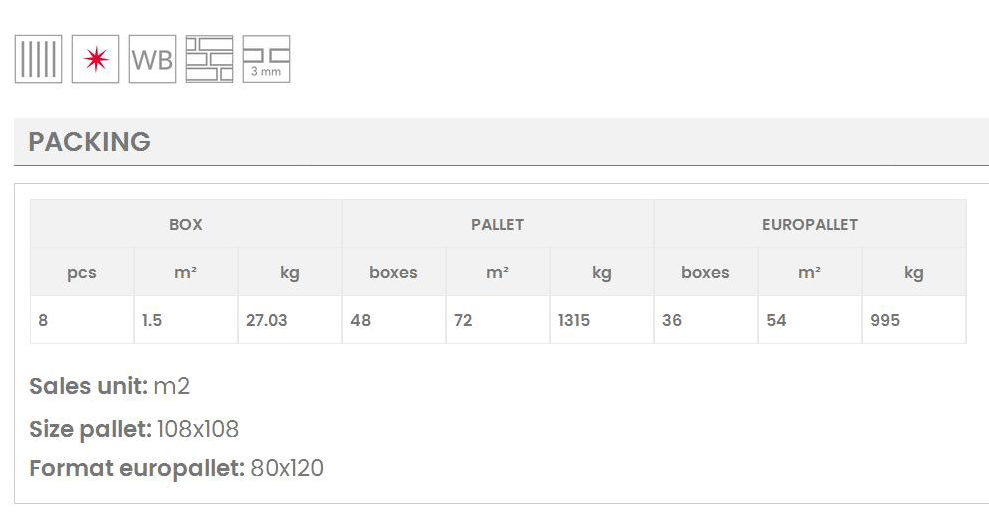Click the Size pallet 108x108 text
Screen dimensions: 989x529
click(x=134, y=429)
